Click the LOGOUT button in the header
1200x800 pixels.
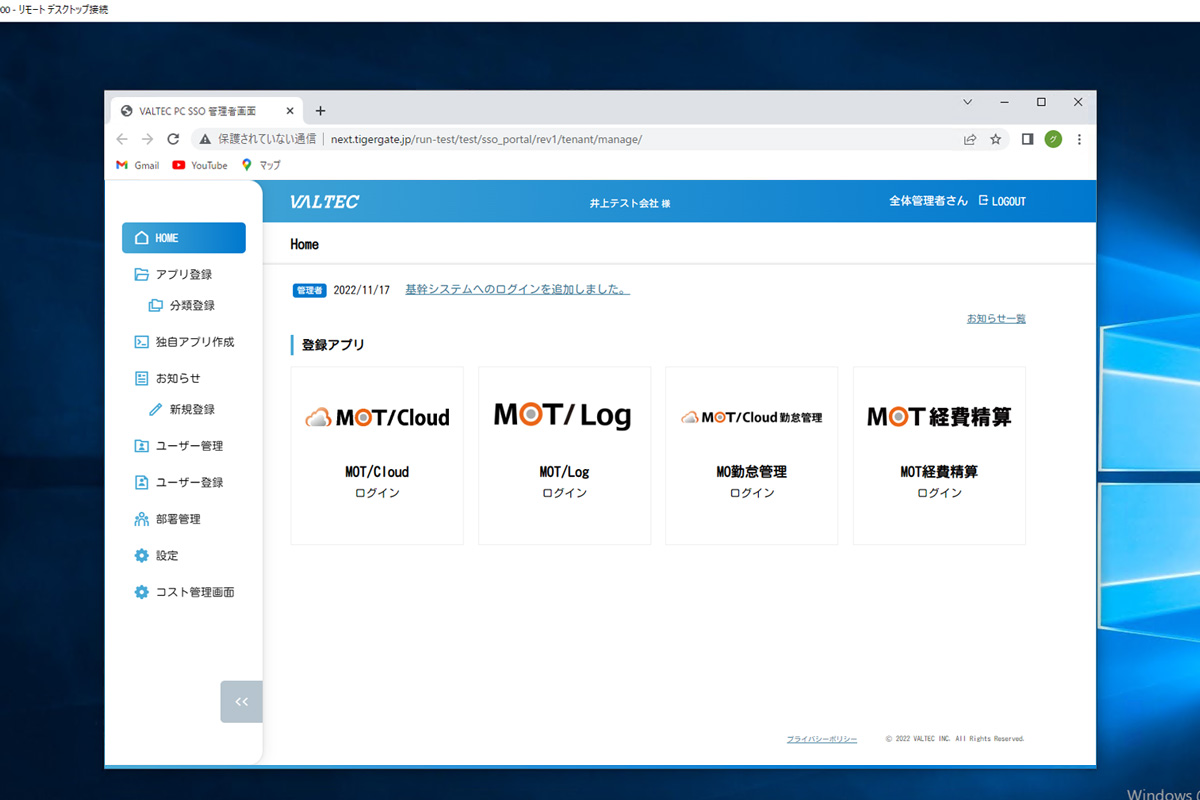[1004, 200]
